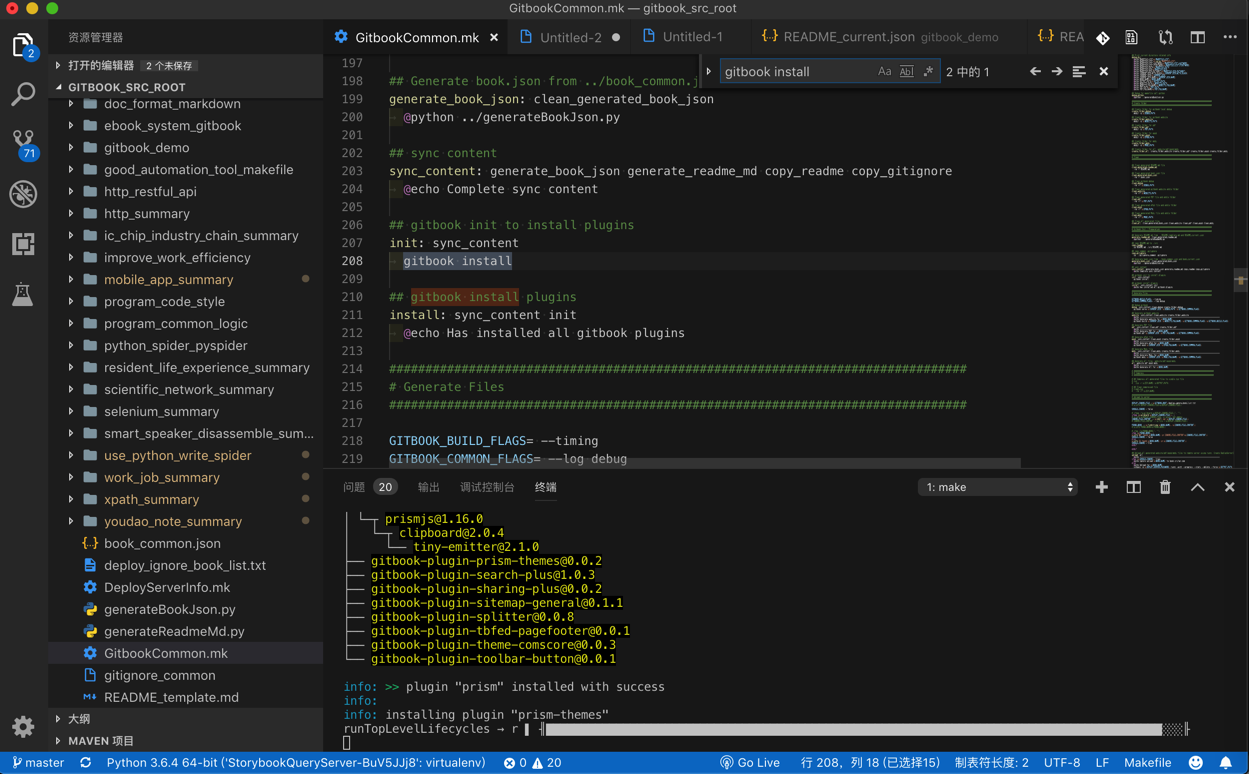
Task: Kill terminal with the trash icon
Action: [x=1165, y=487]
